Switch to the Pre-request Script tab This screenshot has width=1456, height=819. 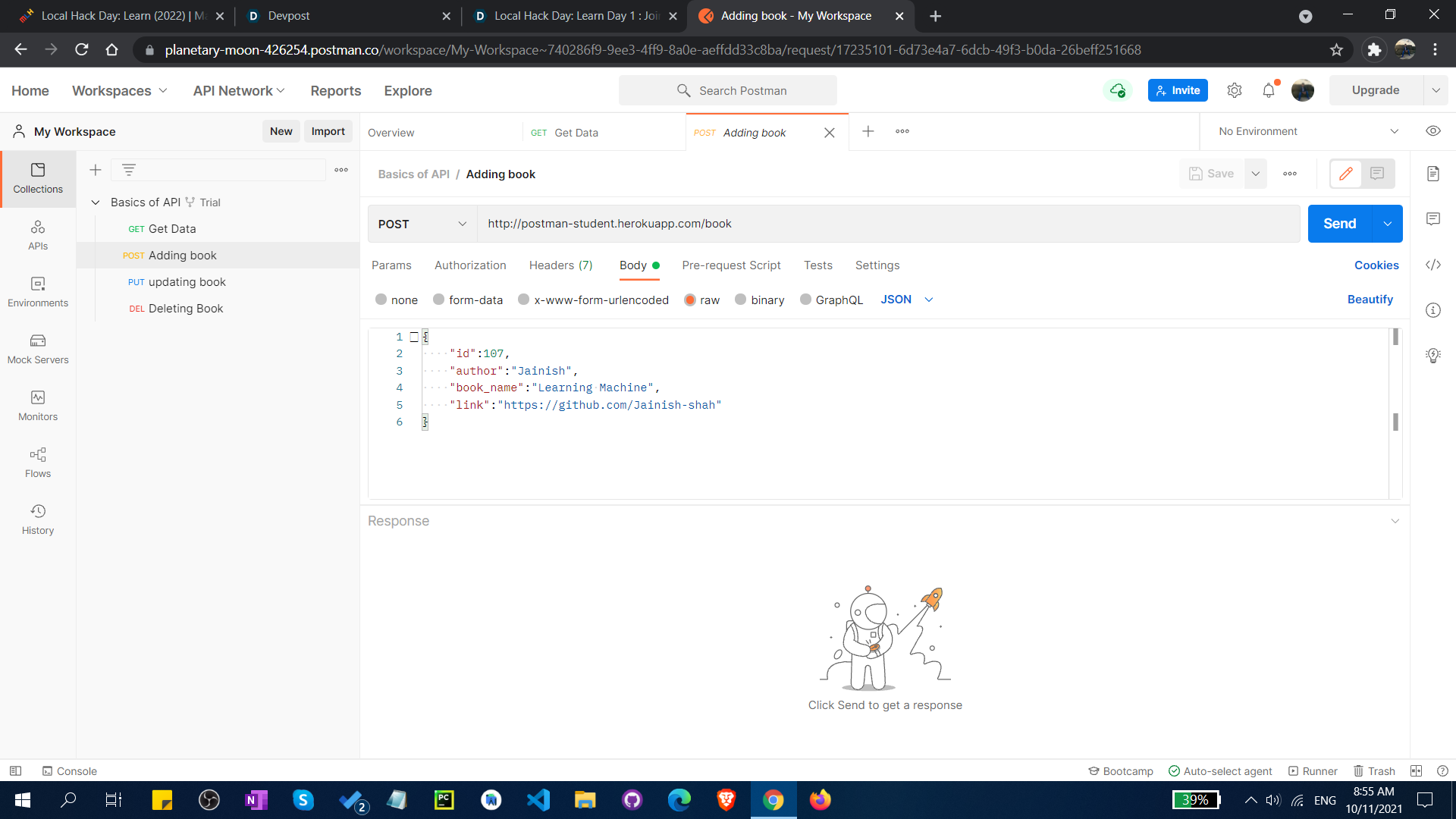click(x=730, y=265)
